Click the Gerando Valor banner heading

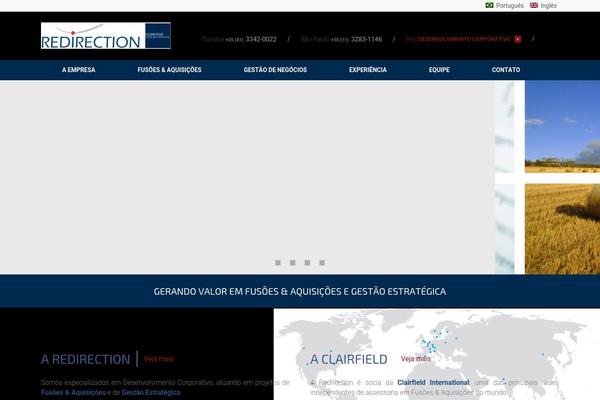click(300, 292)
